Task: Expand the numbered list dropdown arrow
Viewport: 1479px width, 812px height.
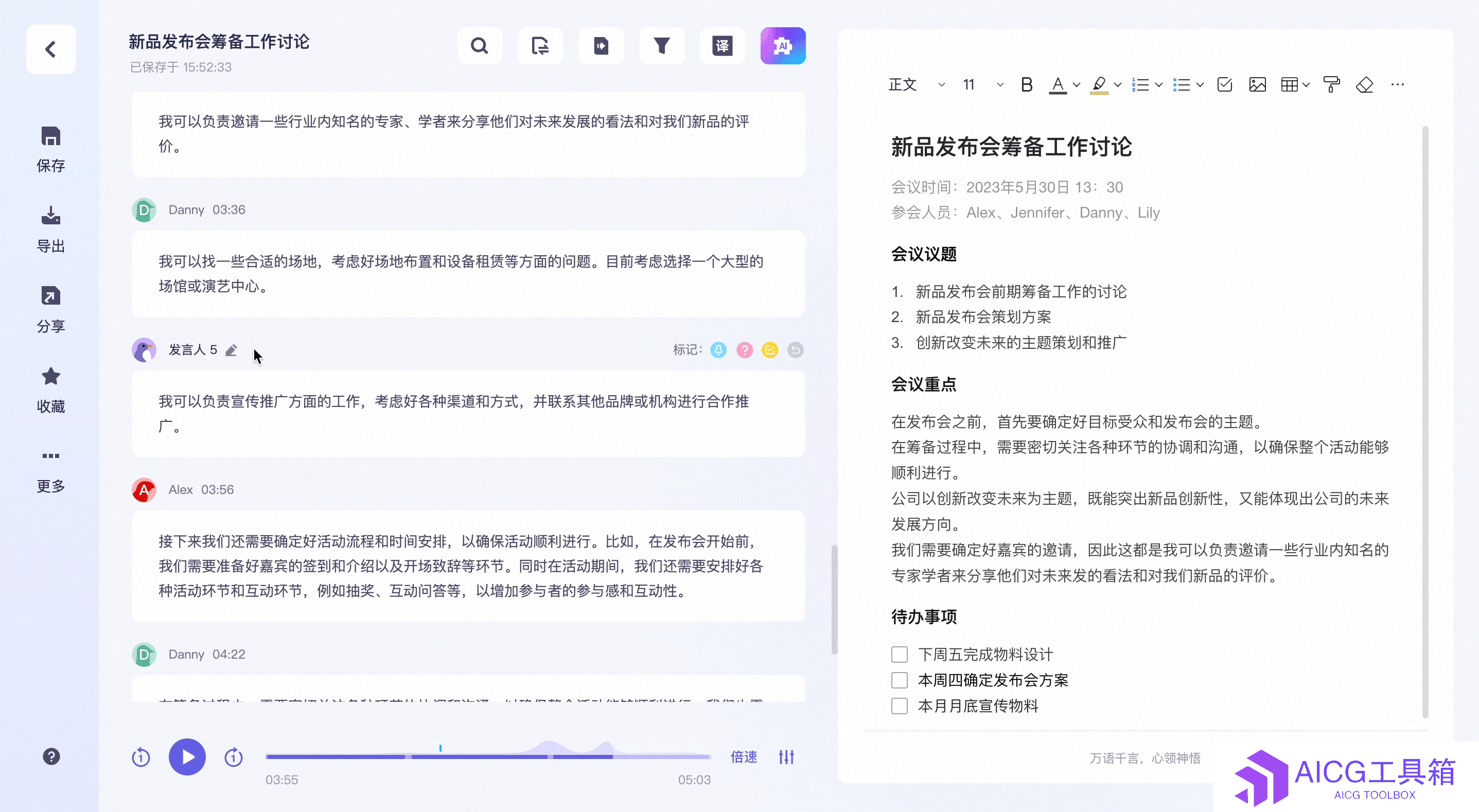Action: (1158, 85)
